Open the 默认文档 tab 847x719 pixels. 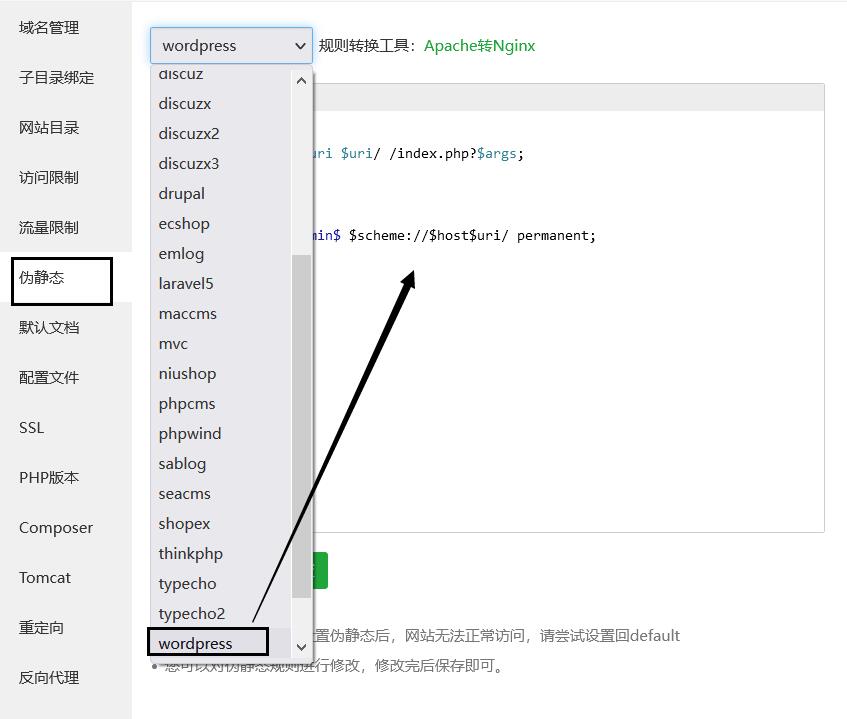[x=49, y=327]
